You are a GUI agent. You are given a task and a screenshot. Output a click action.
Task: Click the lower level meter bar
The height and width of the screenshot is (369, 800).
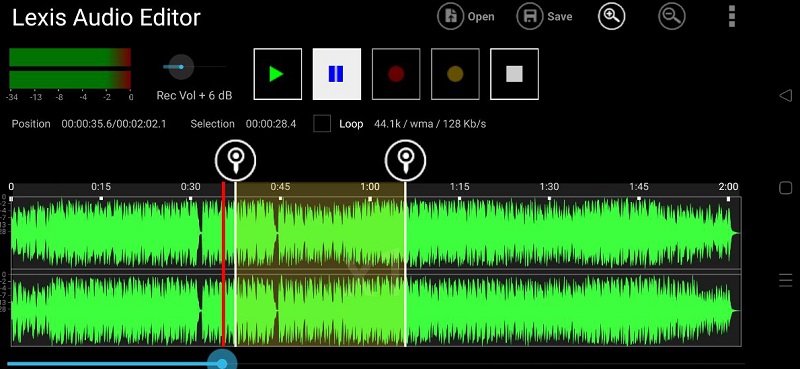point(70,80)
